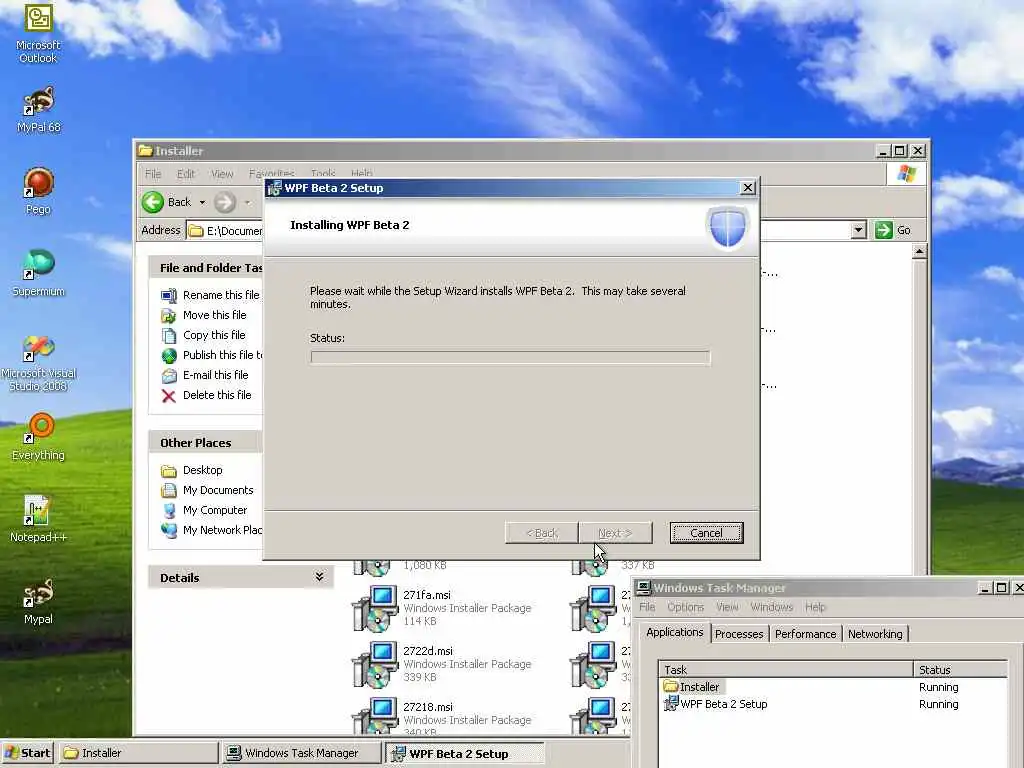Open Task Manager's Help menu

[x=815, y=607]
